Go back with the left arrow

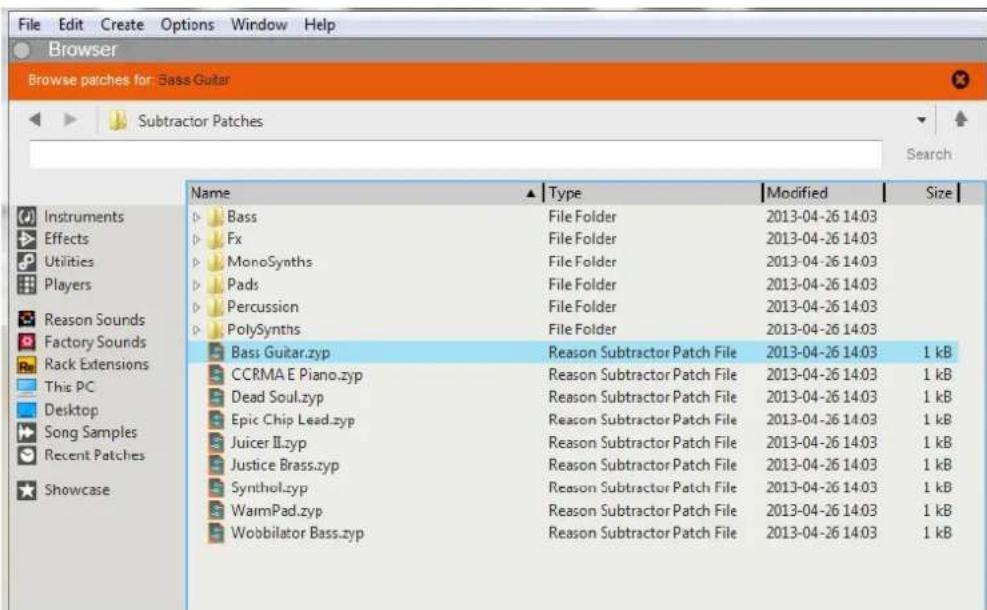pos(35,119)
